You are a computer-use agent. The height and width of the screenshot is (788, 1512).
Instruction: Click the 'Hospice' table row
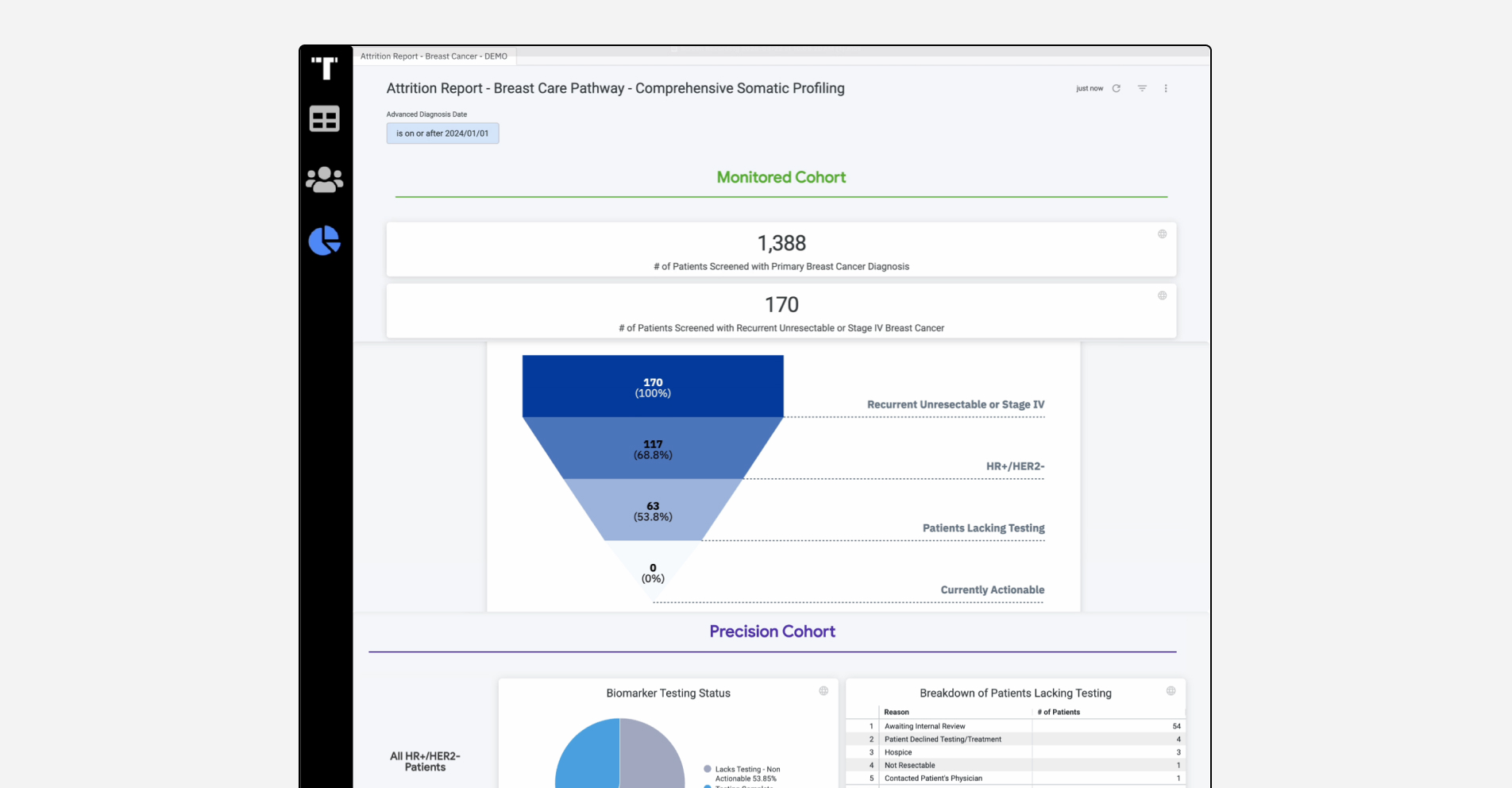1016,752
